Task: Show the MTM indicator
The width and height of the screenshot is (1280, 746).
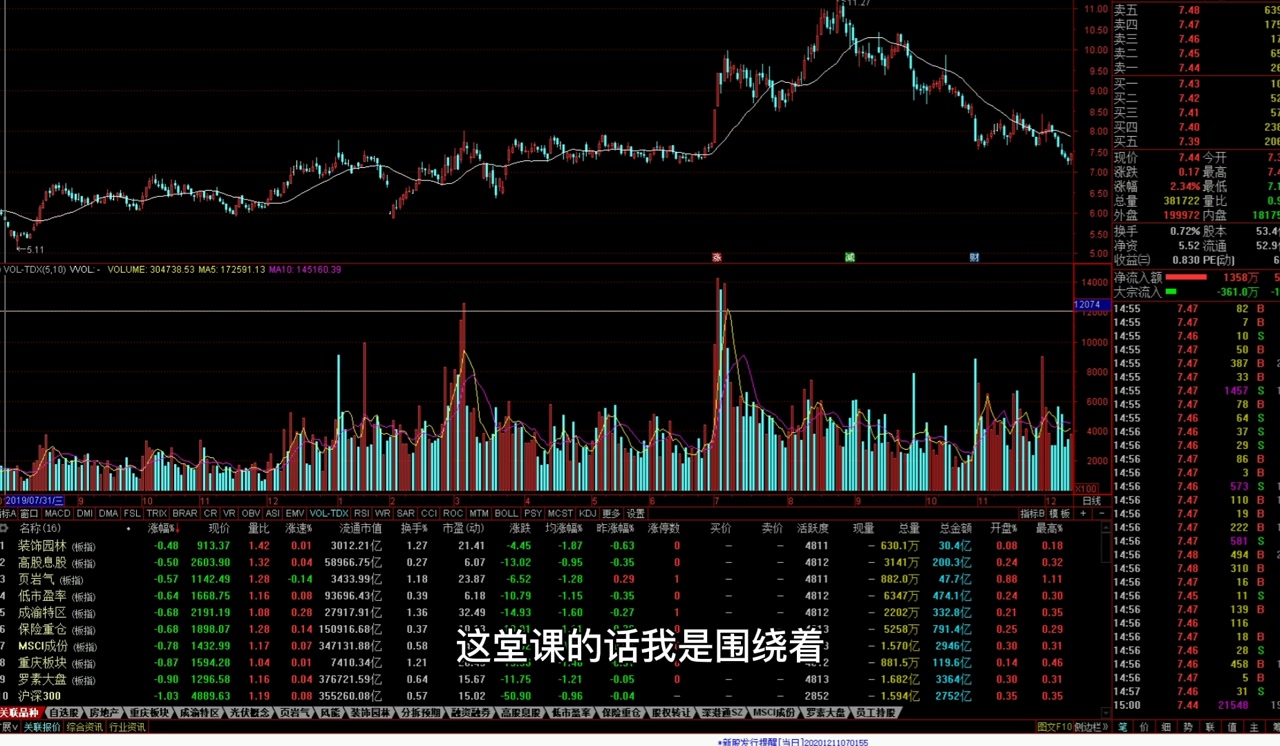Action: [479, 513]
